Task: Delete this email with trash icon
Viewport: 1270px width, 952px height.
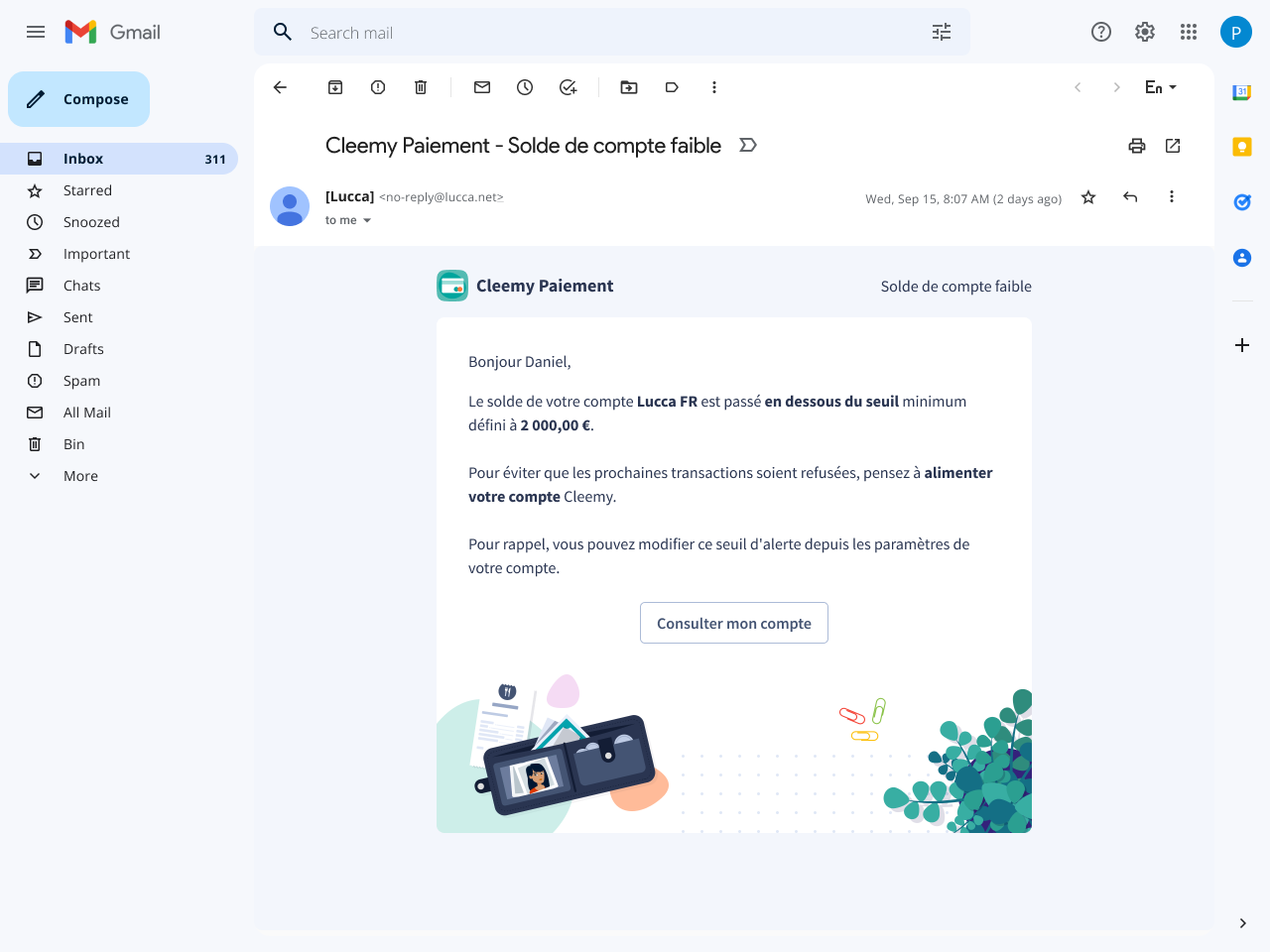Action: click(421, 87)
